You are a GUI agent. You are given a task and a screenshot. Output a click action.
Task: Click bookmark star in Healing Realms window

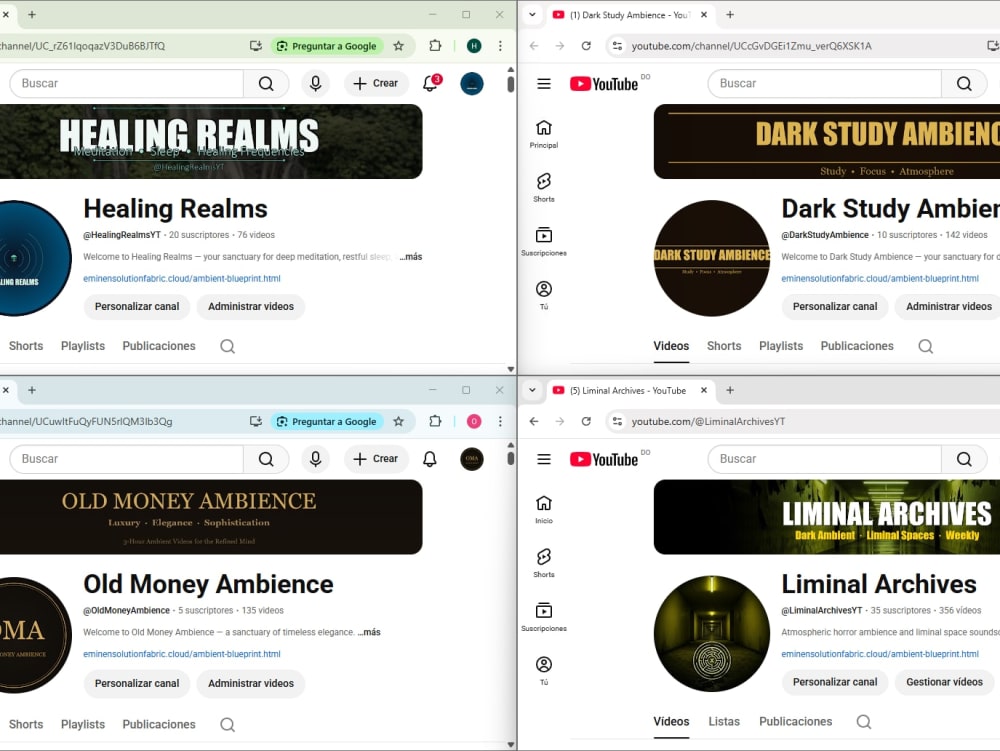(x=399, y=46)
